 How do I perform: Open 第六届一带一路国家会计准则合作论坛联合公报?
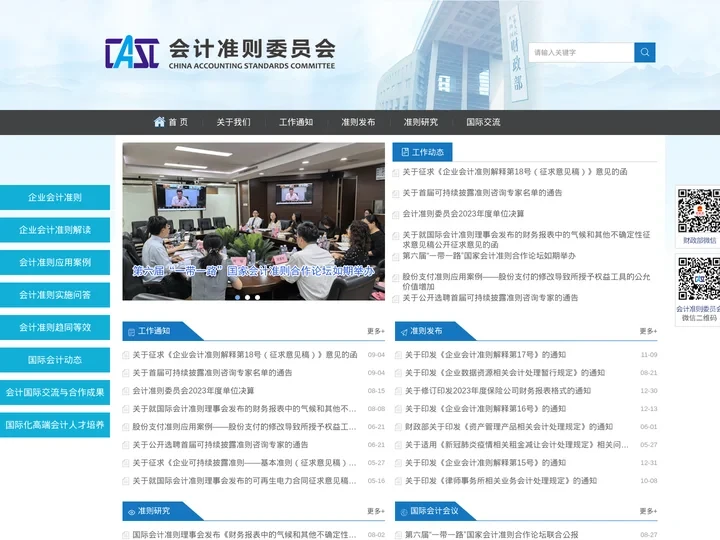pos(492,535)
